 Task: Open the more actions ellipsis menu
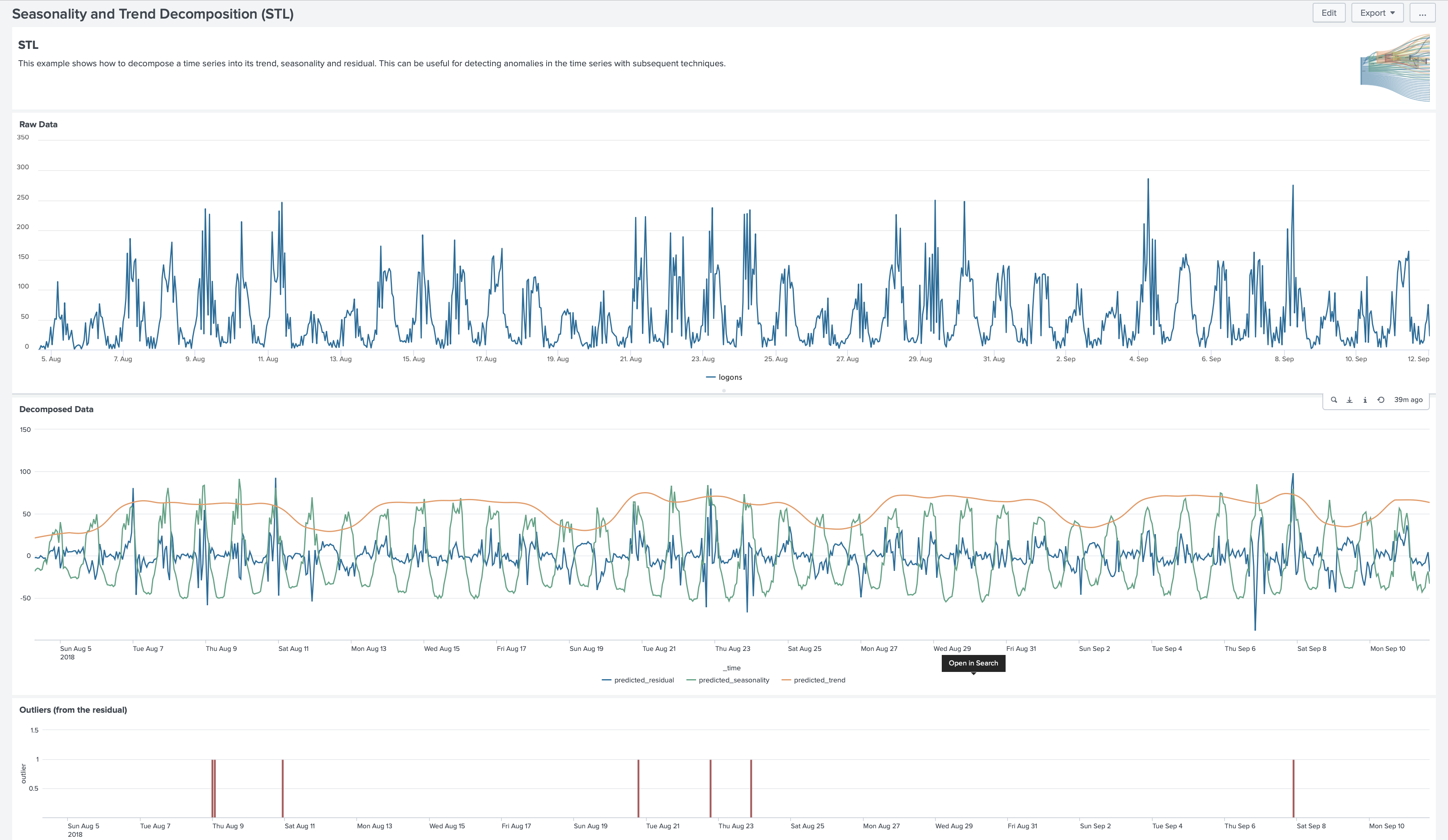(1422, 13)
